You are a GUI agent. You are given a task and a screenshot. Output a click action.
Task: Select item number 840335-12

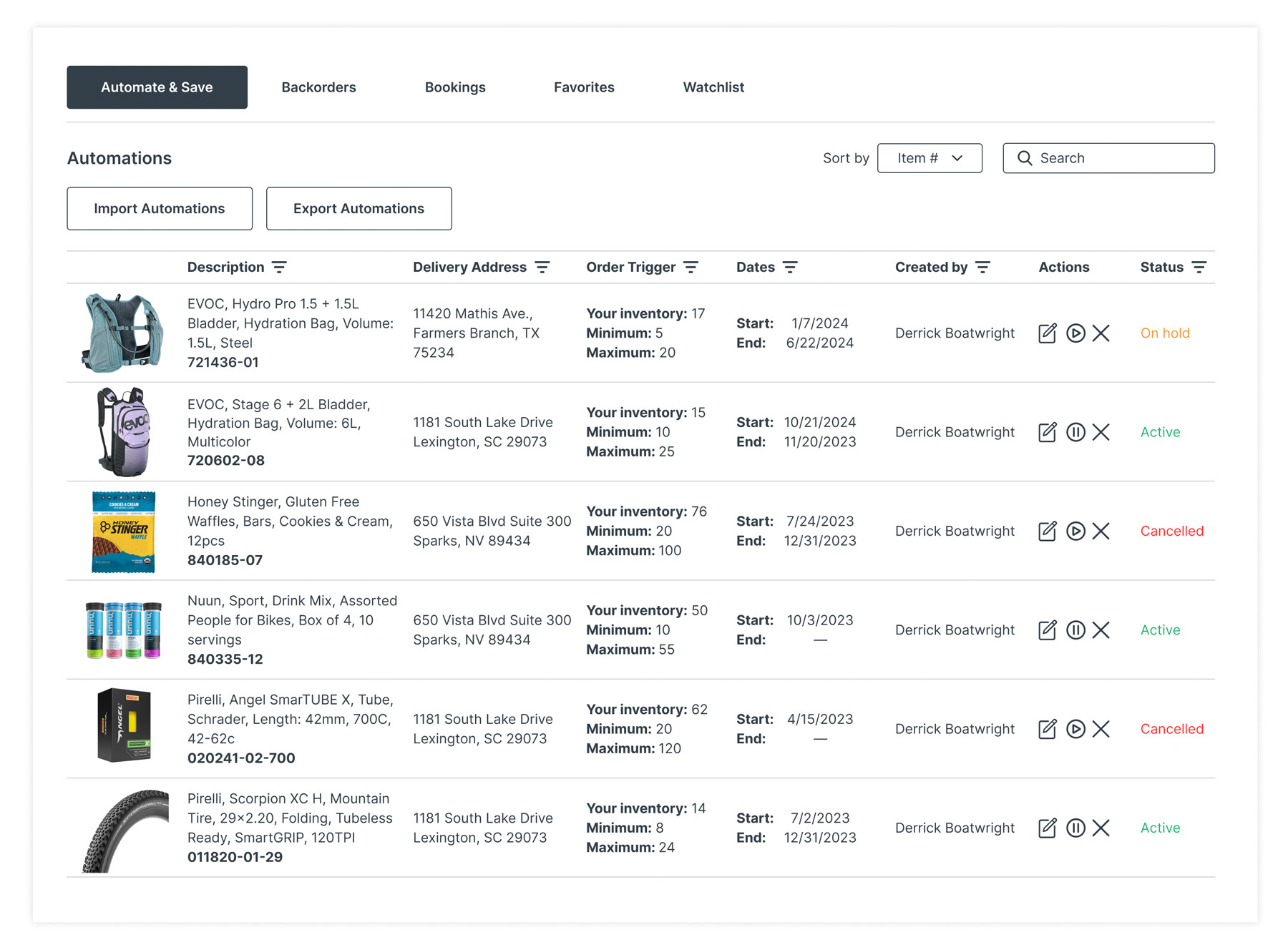(225, 659)
